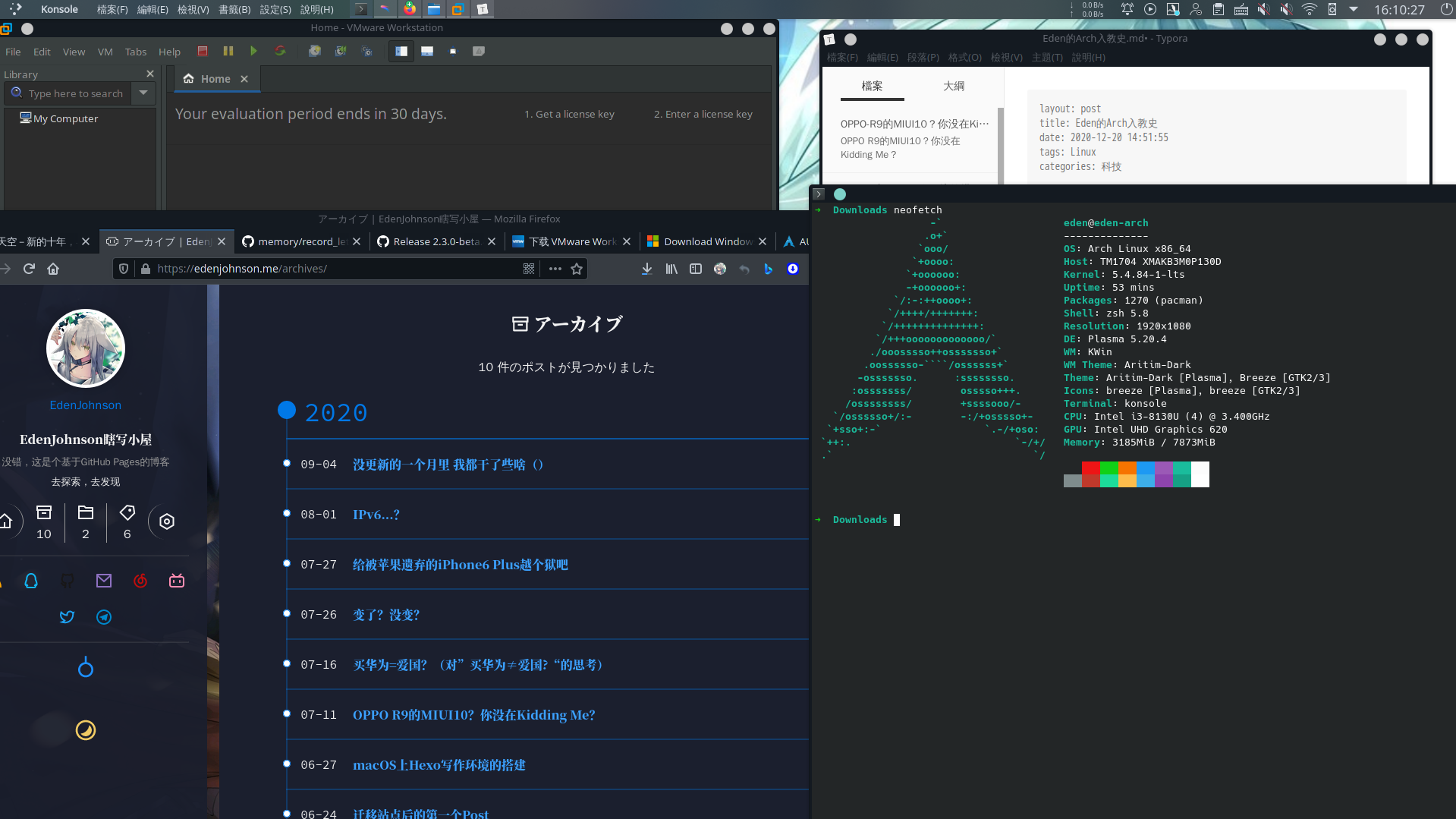The width and height of the screenshot is (1456, 819).
Task: Switch to the 大綱 tab in Typora
Action: [954, 86]
